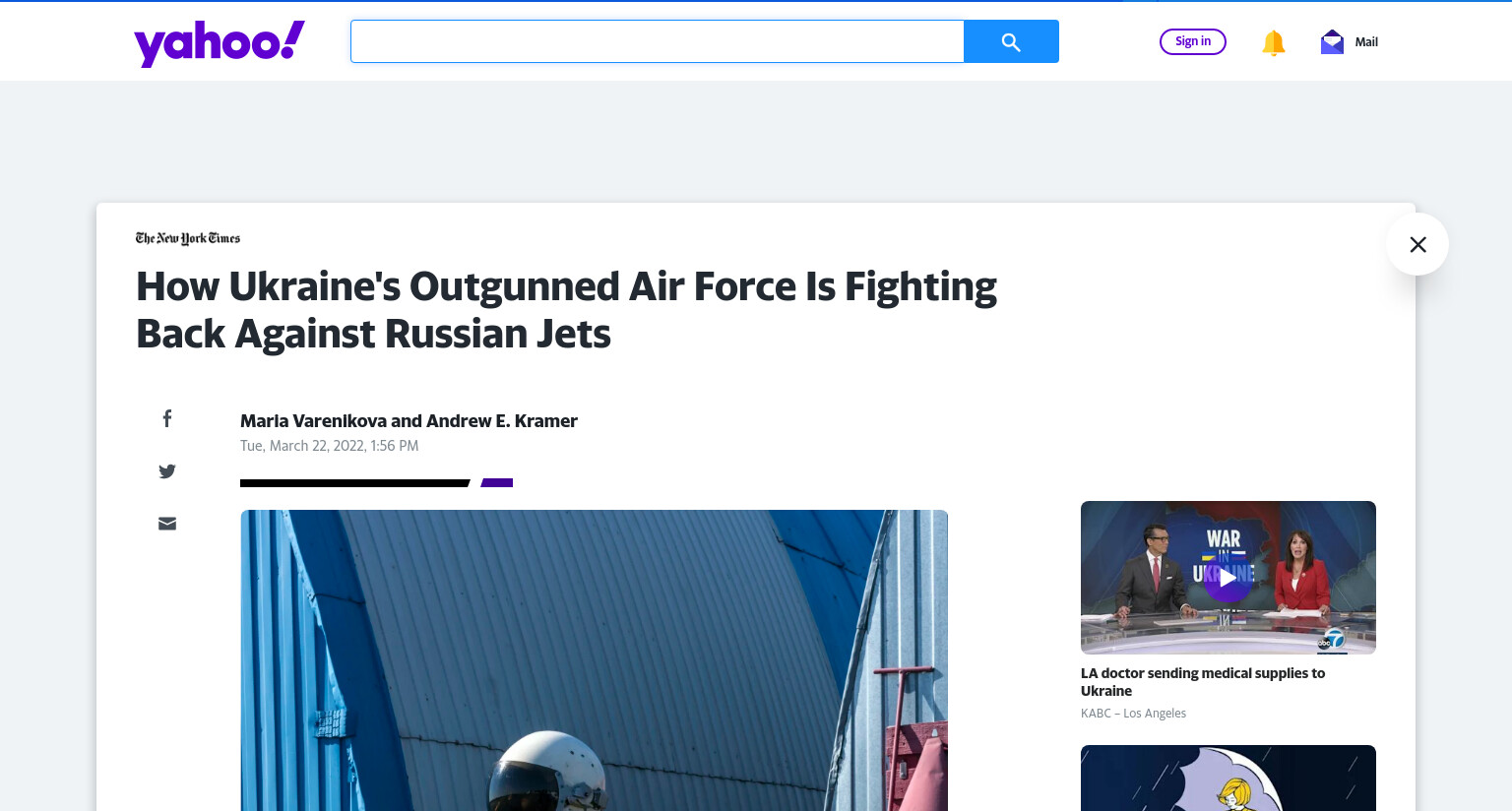This screenshot has width=1512, height=811.
Task: Open 'LA doctor sending medical supplies to Ukraine' link
Action: (1203, 682)
